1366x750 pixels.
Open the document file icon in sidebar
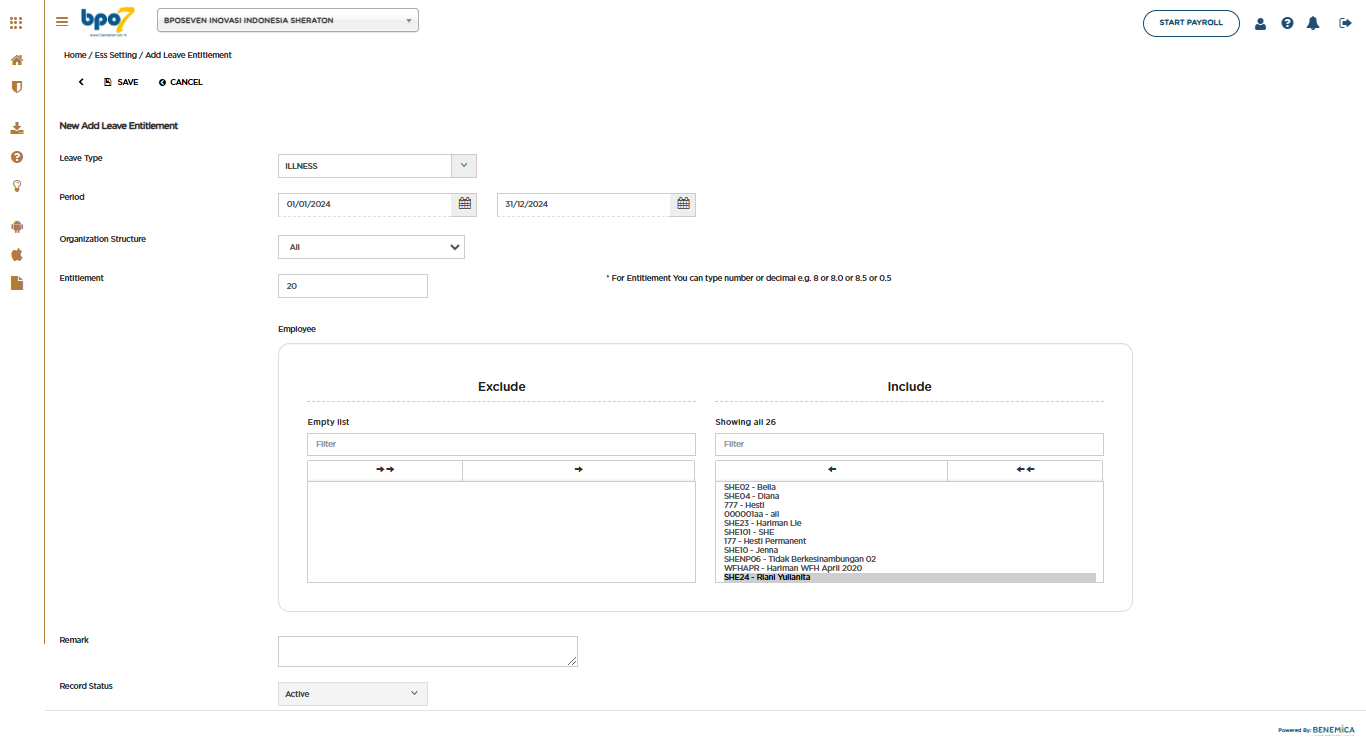click(x=17, y=283)
